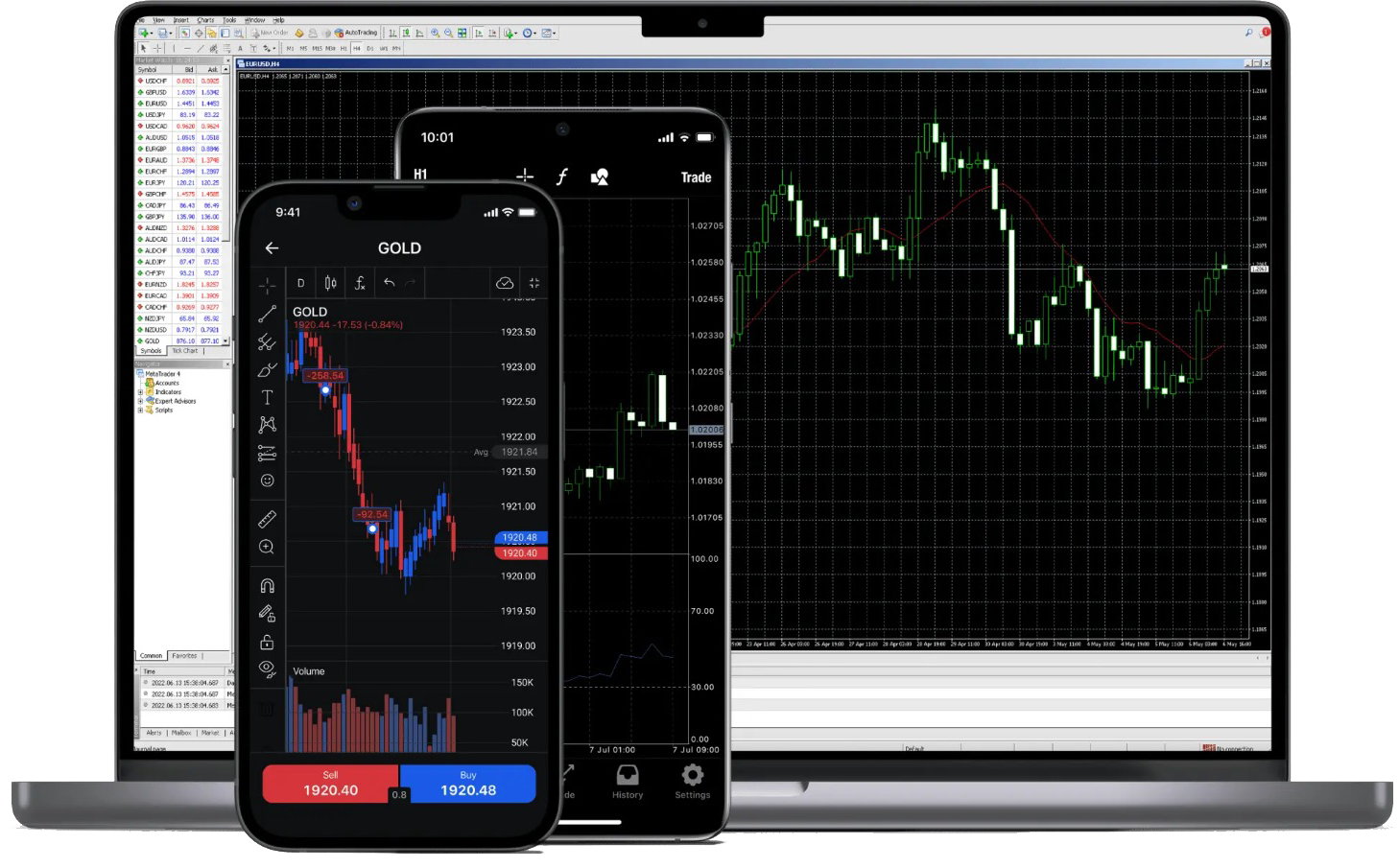Image resolution: width=1399 pixels, height=868 pixels.
Task: Select H4 timeframe in MetaTrader toolbar
Action: click(x=356, y=48)
